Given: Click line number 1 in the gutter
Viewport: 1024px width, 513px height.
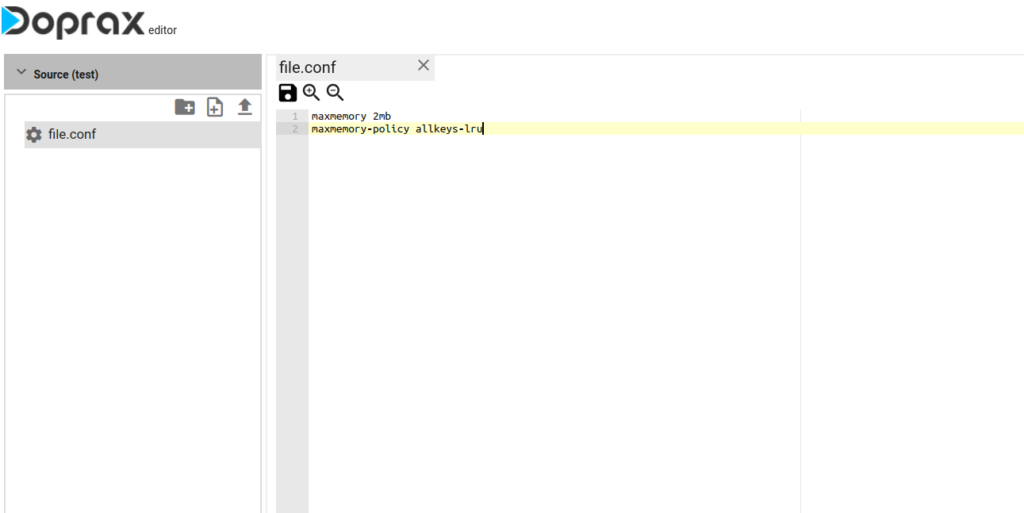Looking at the screenshot, I should point(295,117).
